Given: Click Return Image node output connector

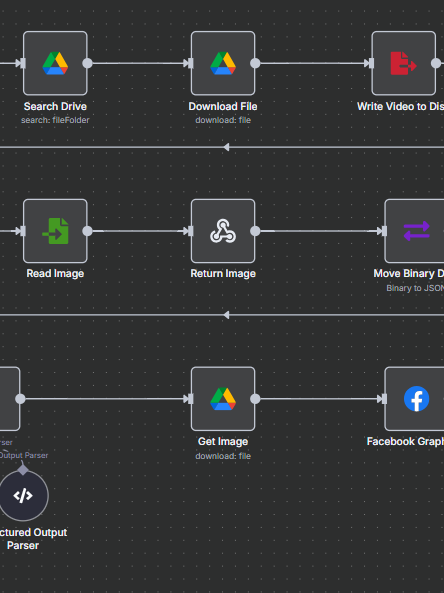Looking at the screenshot, I should tap(255, 231).
